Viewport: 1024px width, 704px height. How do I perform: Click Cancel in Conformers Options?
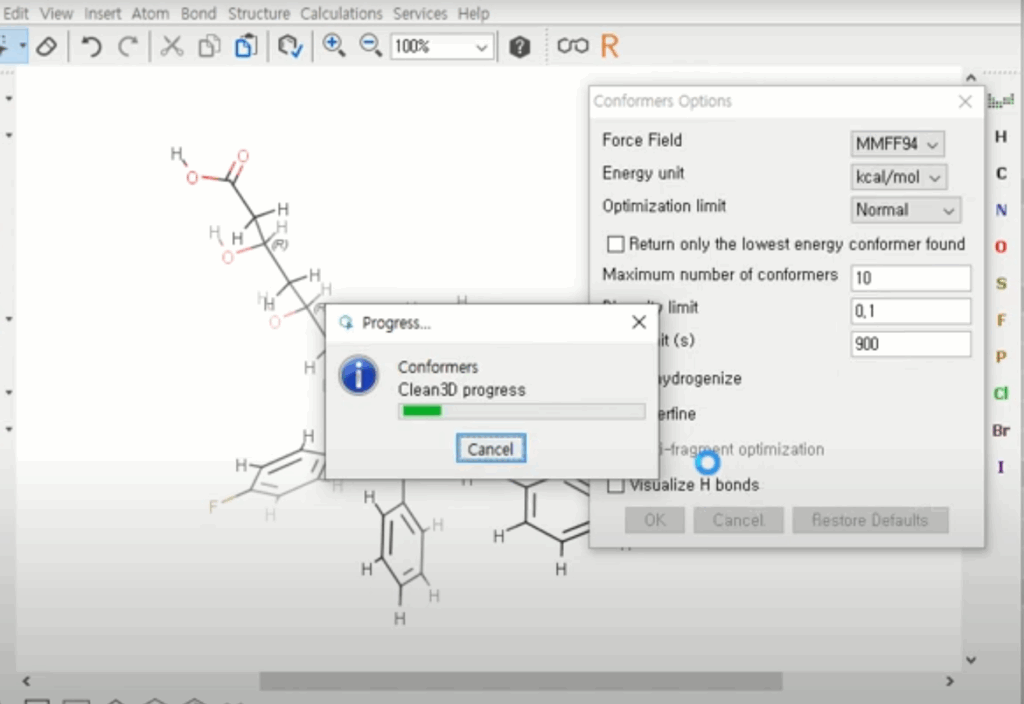point(738,520)
